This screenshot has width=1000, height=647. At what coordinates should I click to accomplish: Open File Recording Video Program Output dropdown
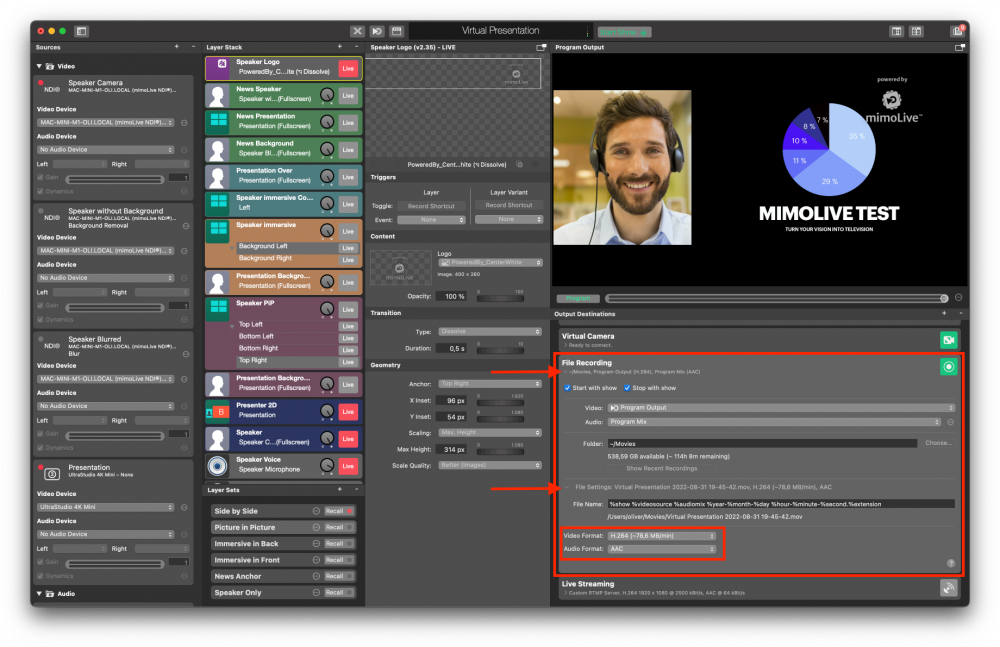tap(781, 408)
